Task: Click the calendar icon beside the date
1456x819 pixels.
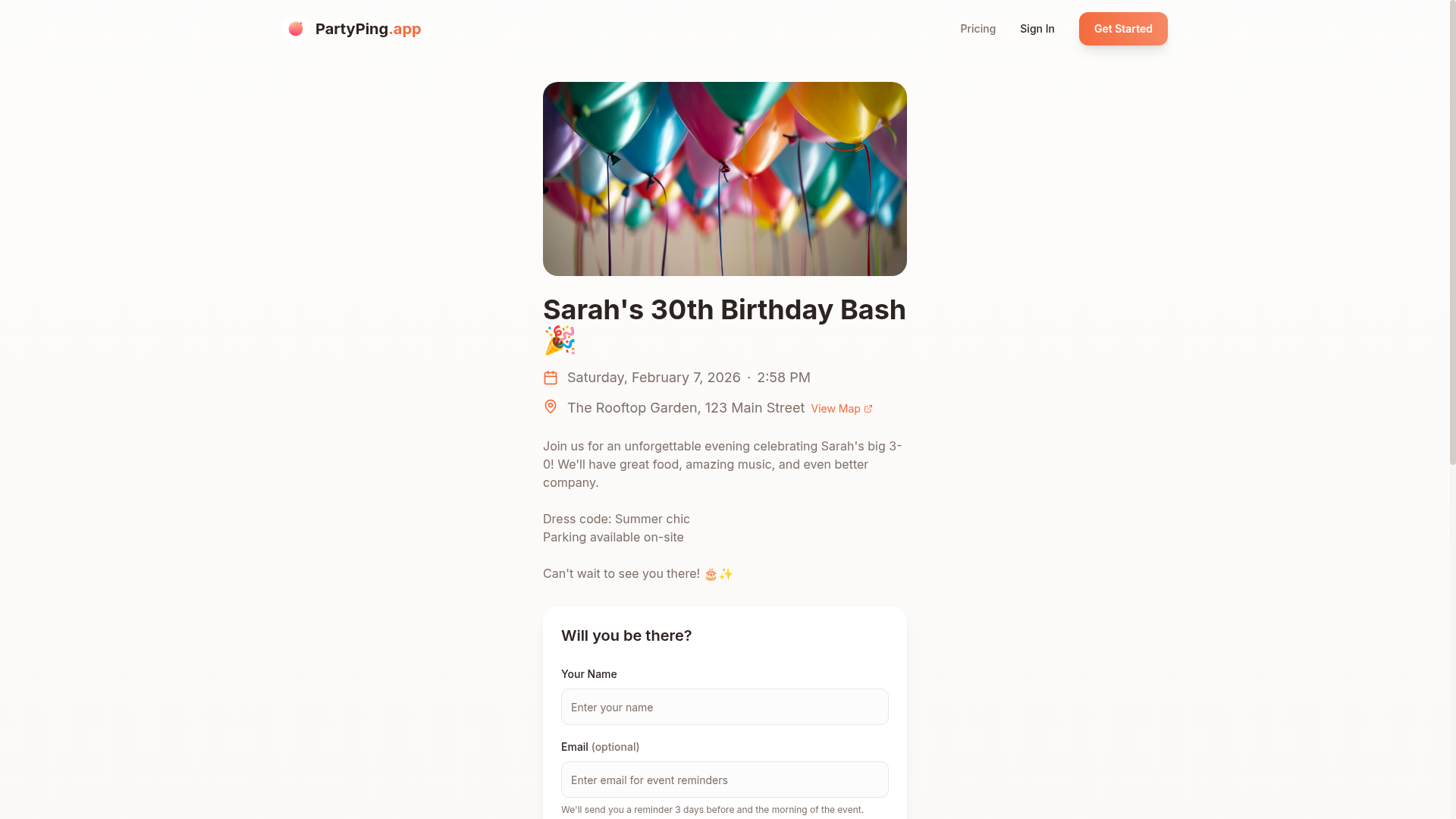Action: point(551,378)
